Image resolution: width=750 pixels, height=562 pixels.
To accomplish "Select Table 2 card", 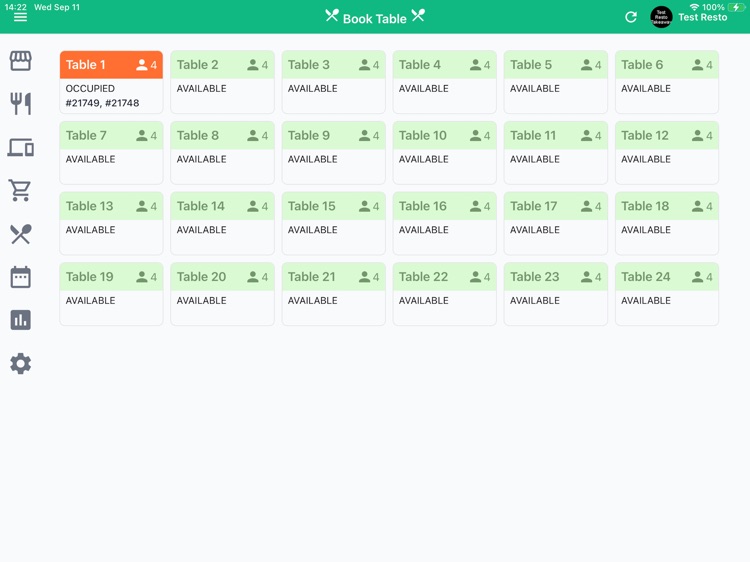I will pyautogui.click(x=222, y=82).
